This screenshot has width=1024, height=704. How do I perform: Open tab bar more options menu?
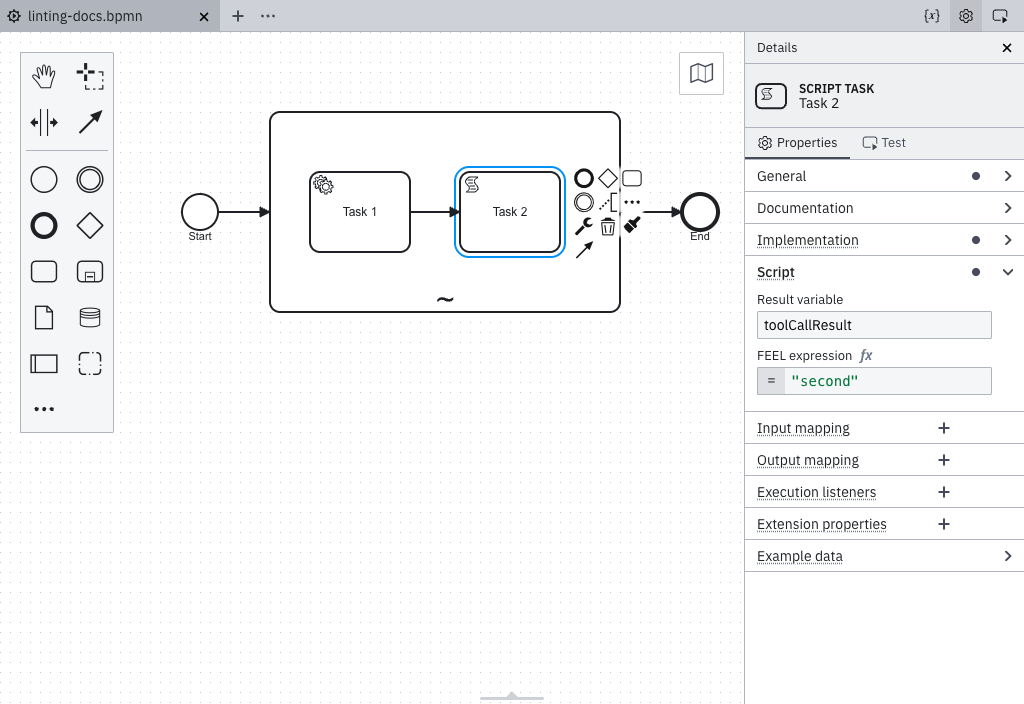268,16
